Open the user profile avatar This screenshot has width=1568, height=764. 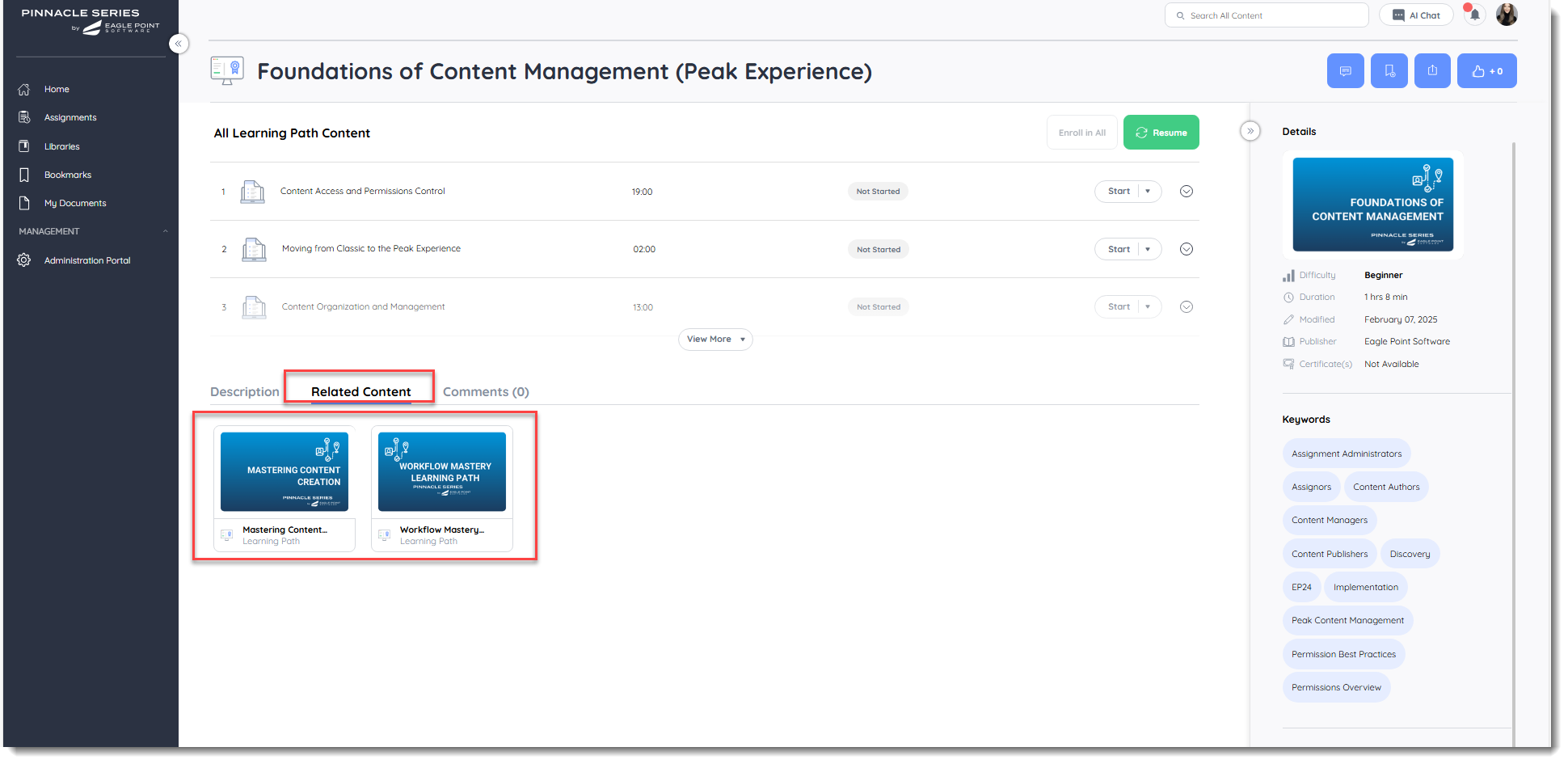[x=1507, y=15]
